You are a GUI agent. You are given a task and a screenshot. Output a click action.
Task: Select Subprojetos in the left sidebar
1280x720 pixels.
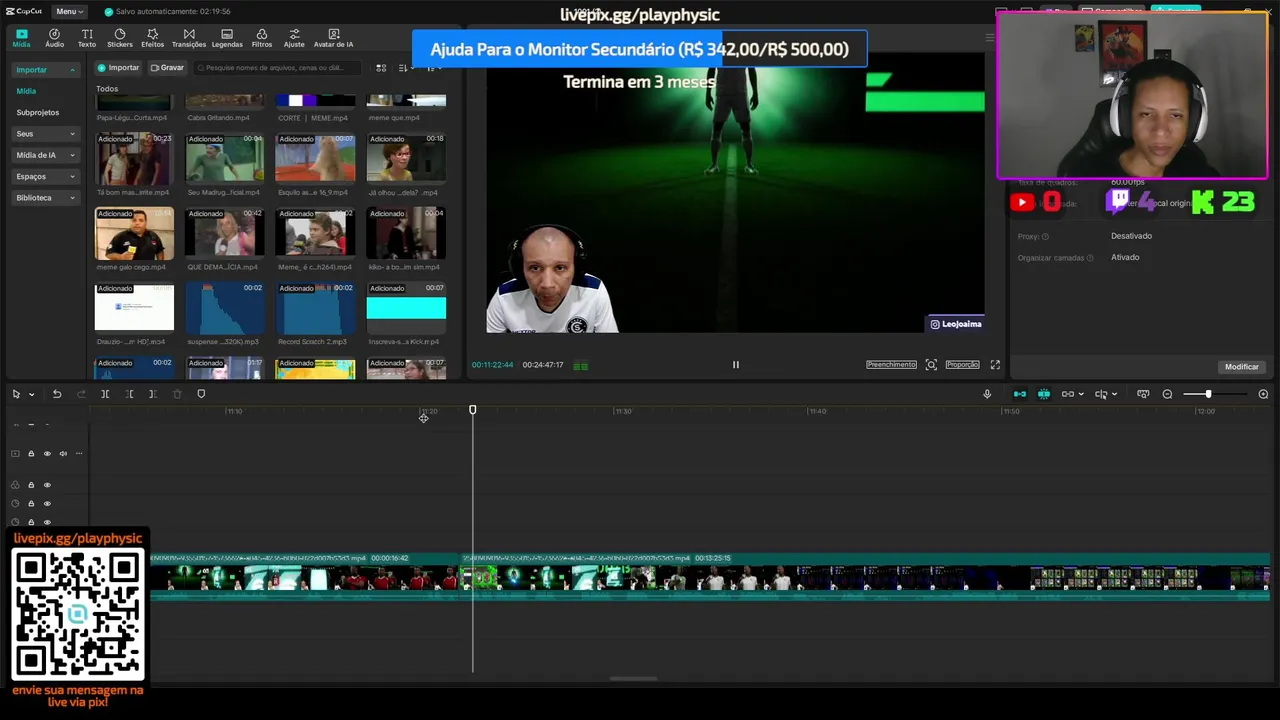(38, 112)
